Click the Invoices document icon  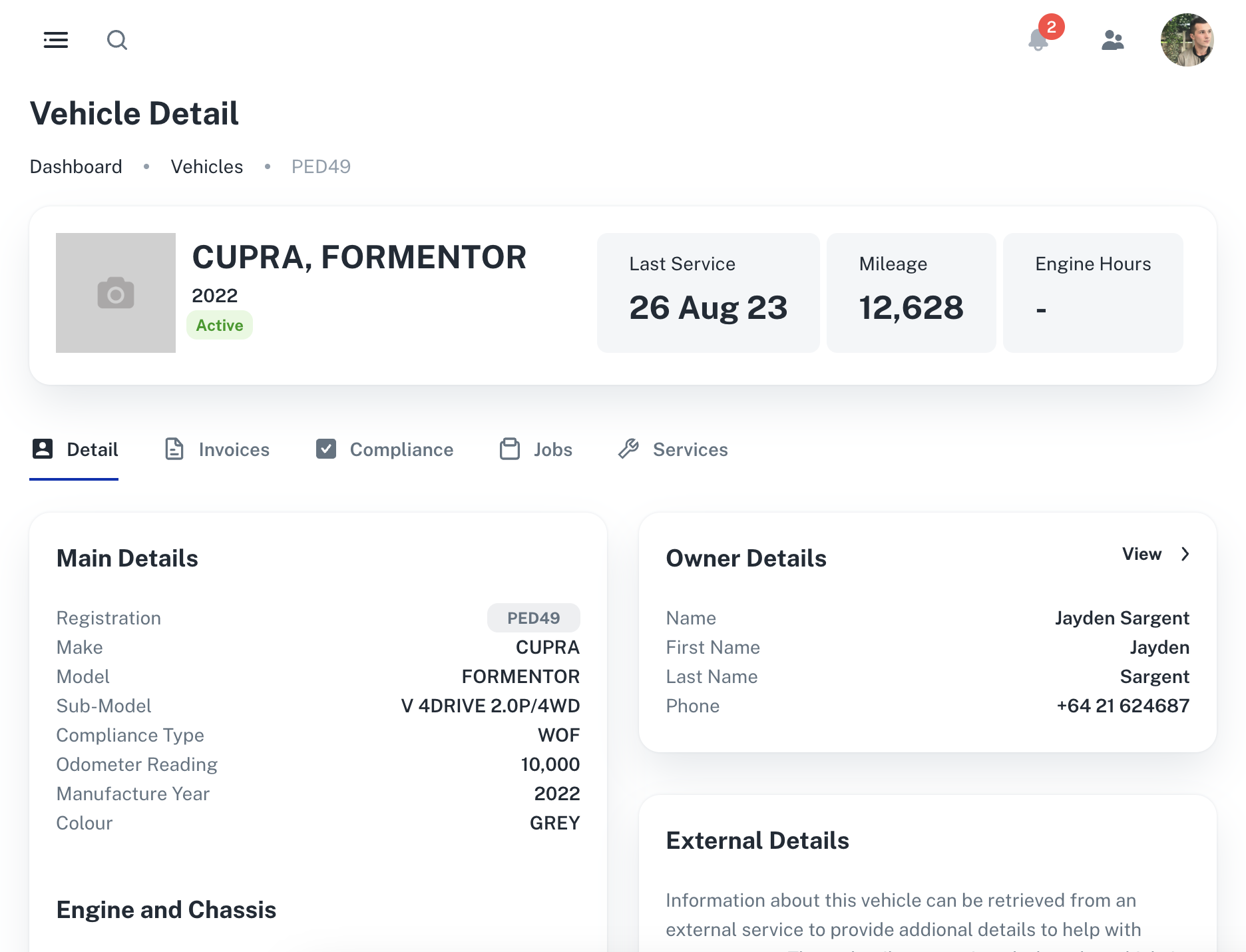tap(174, 449)
